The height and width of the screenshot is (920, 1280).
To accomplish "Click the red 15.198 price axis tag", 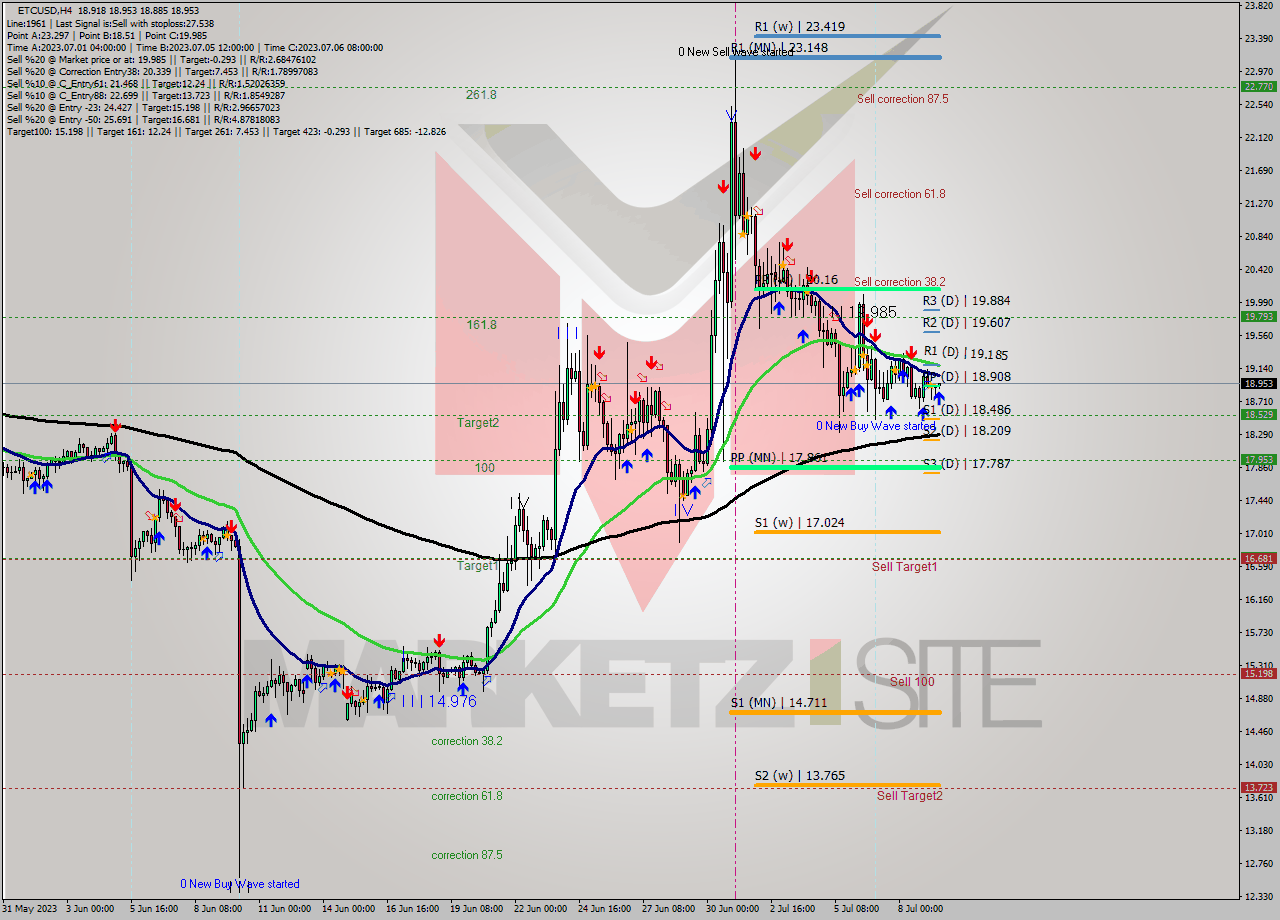I will [x=1258, y=673].
